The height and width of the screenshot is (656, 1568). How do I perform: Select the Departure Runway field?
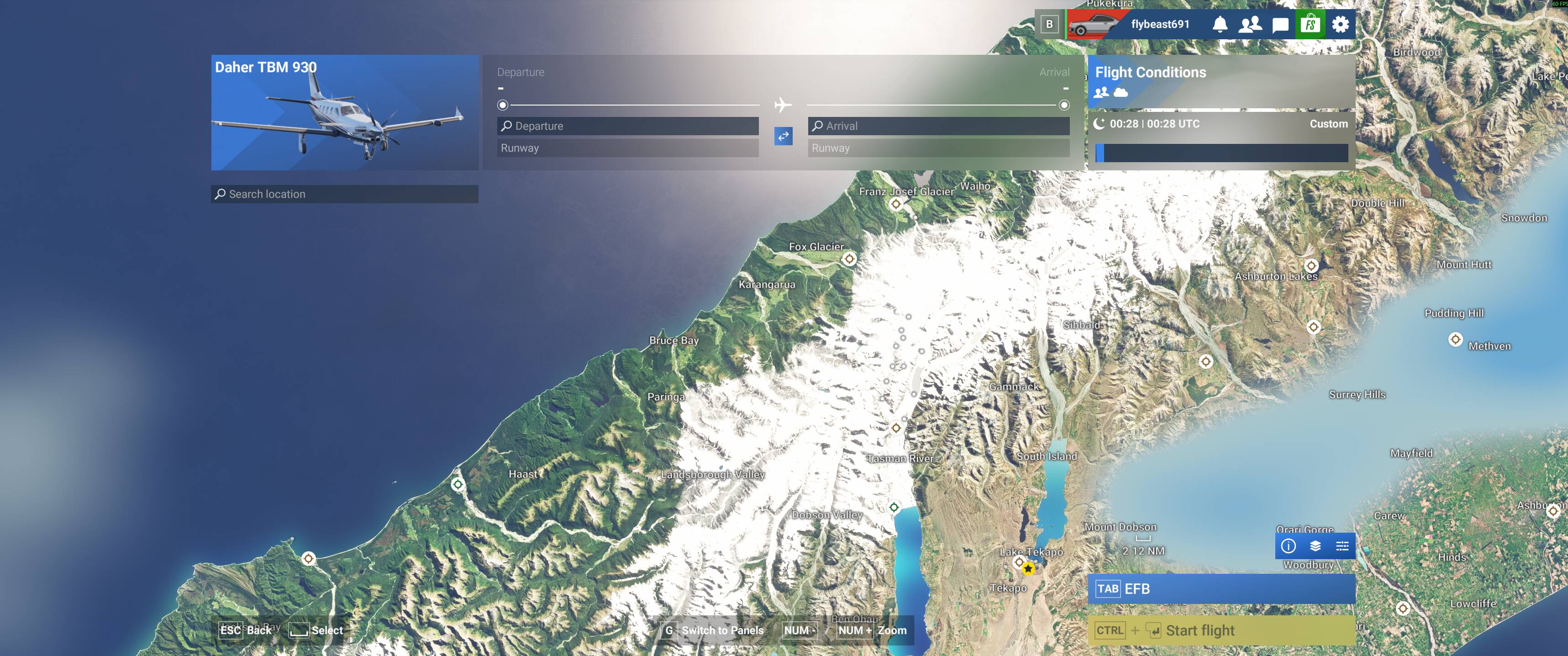click(627, 148)
